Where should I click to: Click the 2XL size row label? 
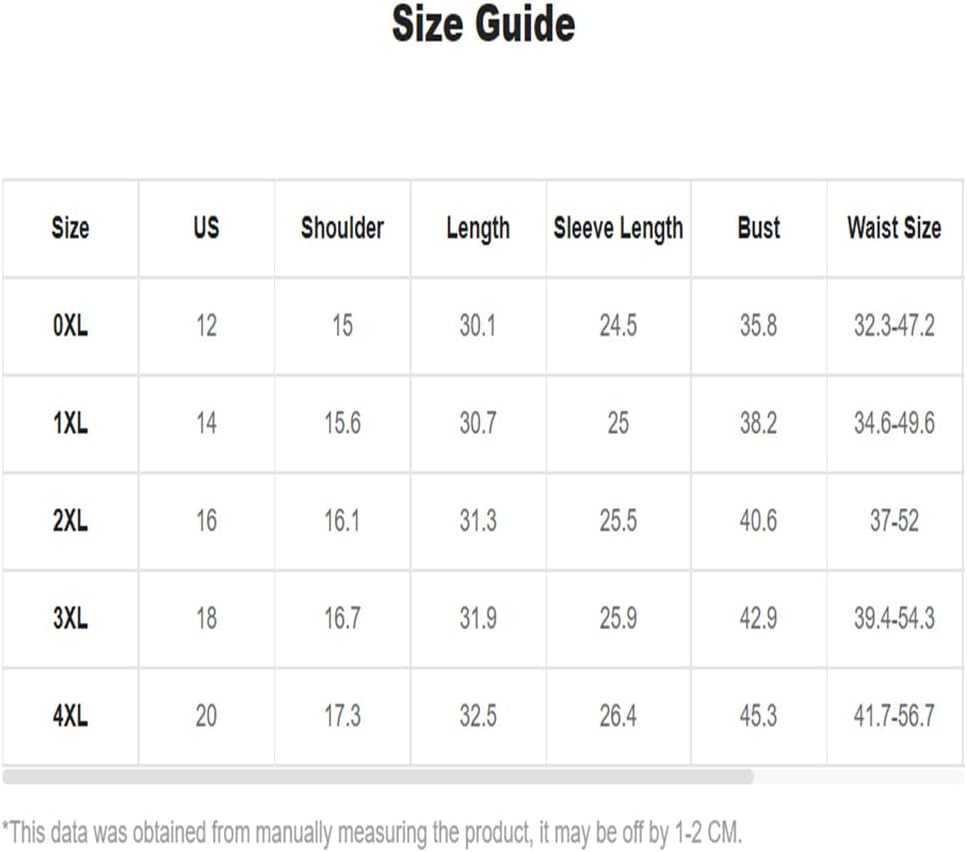(x=70, y=520)
